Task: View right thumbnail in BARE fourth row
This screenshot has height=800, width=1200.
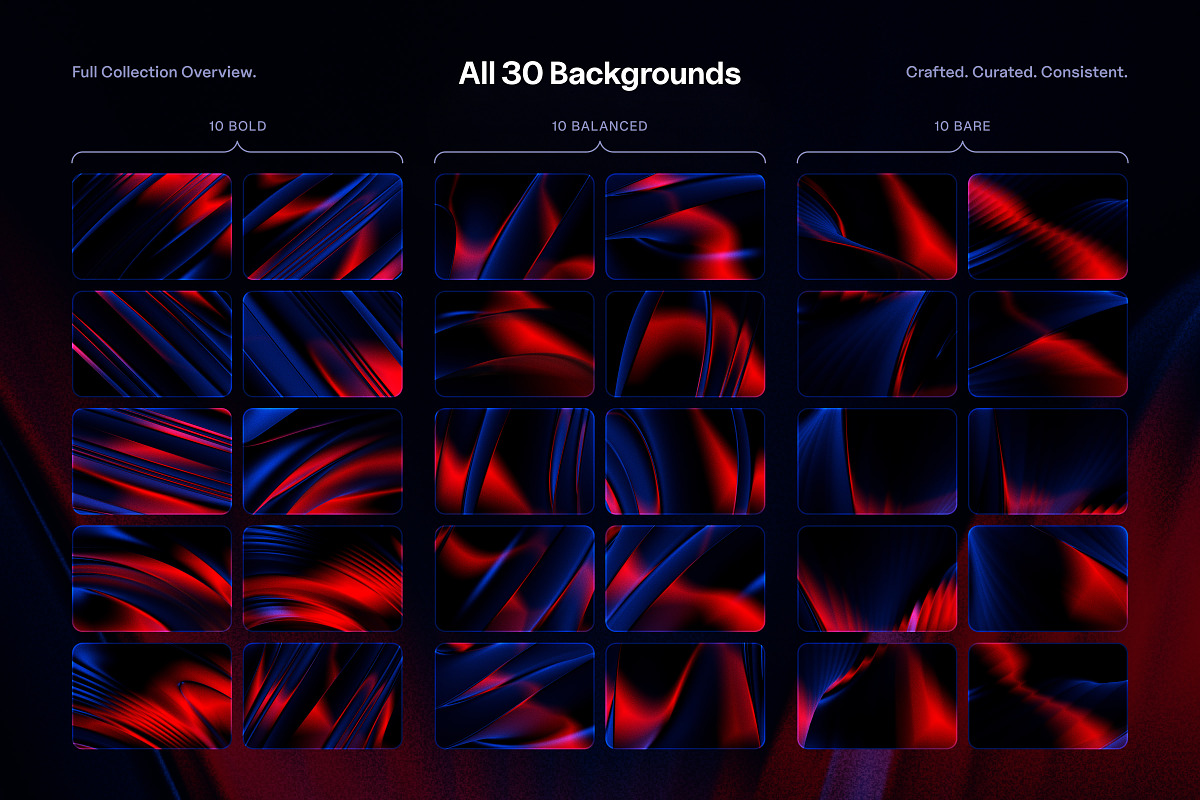Action: pos(1048,578)
